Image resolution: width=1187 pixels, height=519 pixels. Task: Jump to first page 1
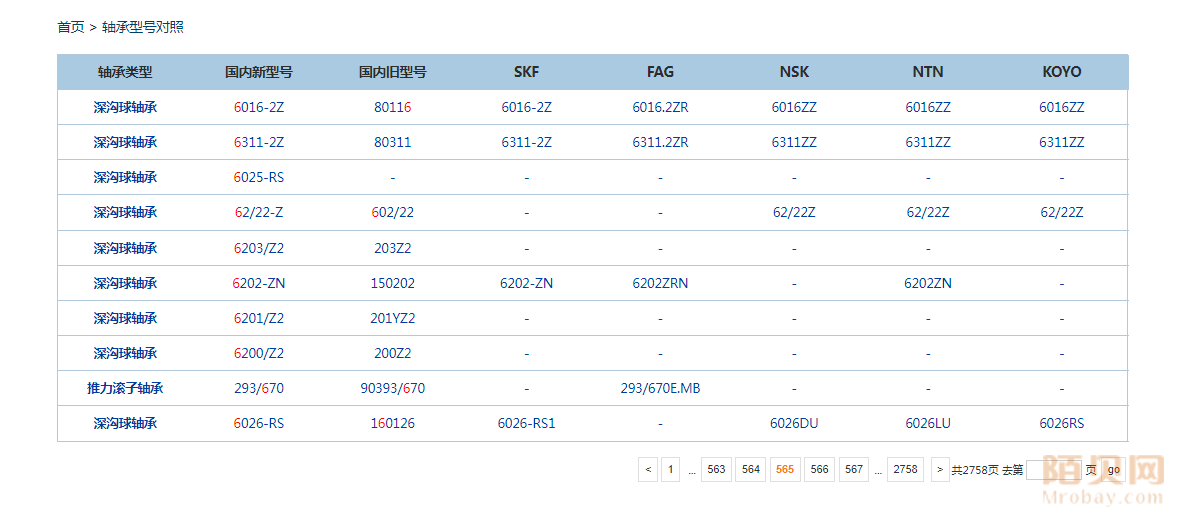pyautogui.click(x=670, y=469)
